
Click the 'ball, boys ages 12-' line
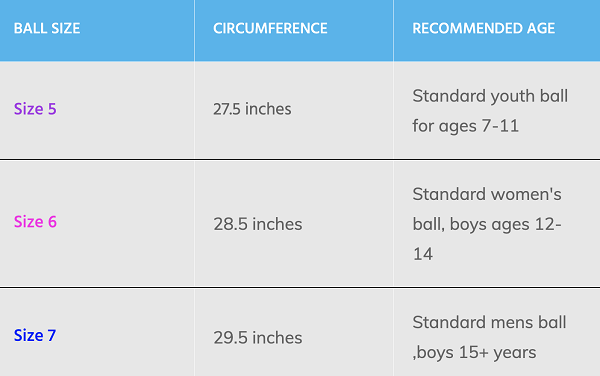(487, 225)
